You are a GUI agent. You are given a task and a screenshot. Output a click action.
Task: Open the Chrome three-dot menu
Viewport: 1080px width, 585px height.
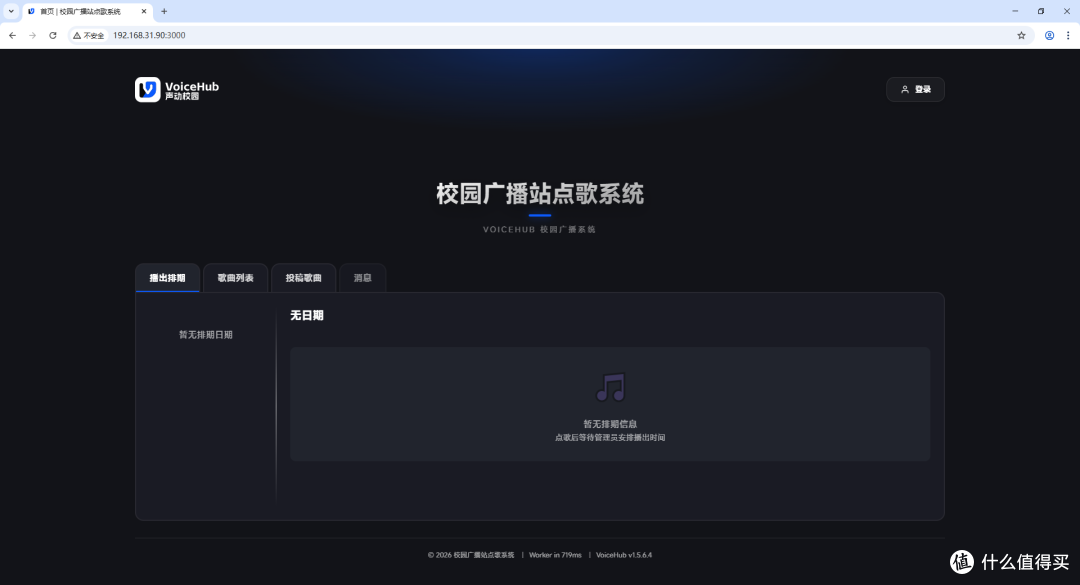pyautogui.click(x=1068, y=35)
